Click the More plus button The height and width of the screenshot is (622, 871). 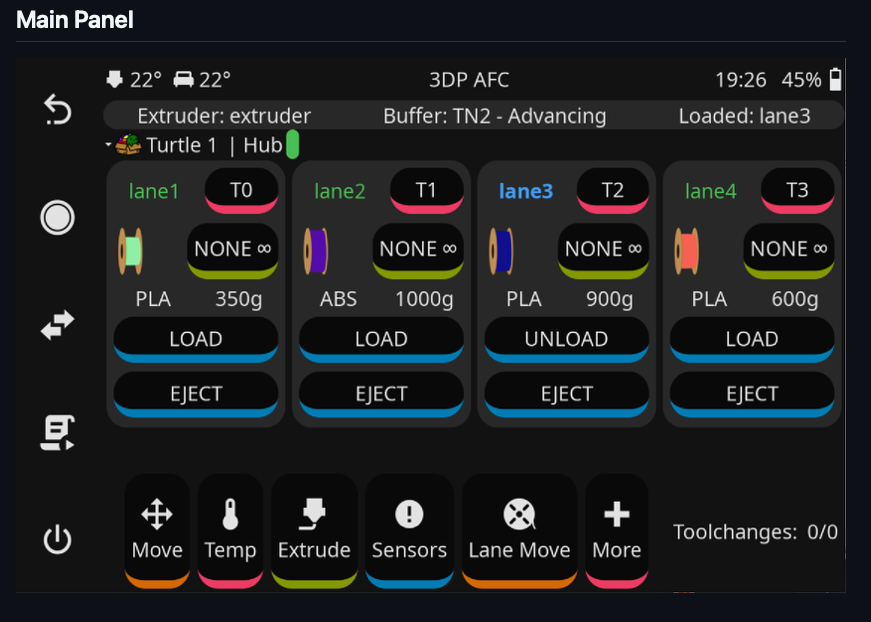tap(617, 531)
